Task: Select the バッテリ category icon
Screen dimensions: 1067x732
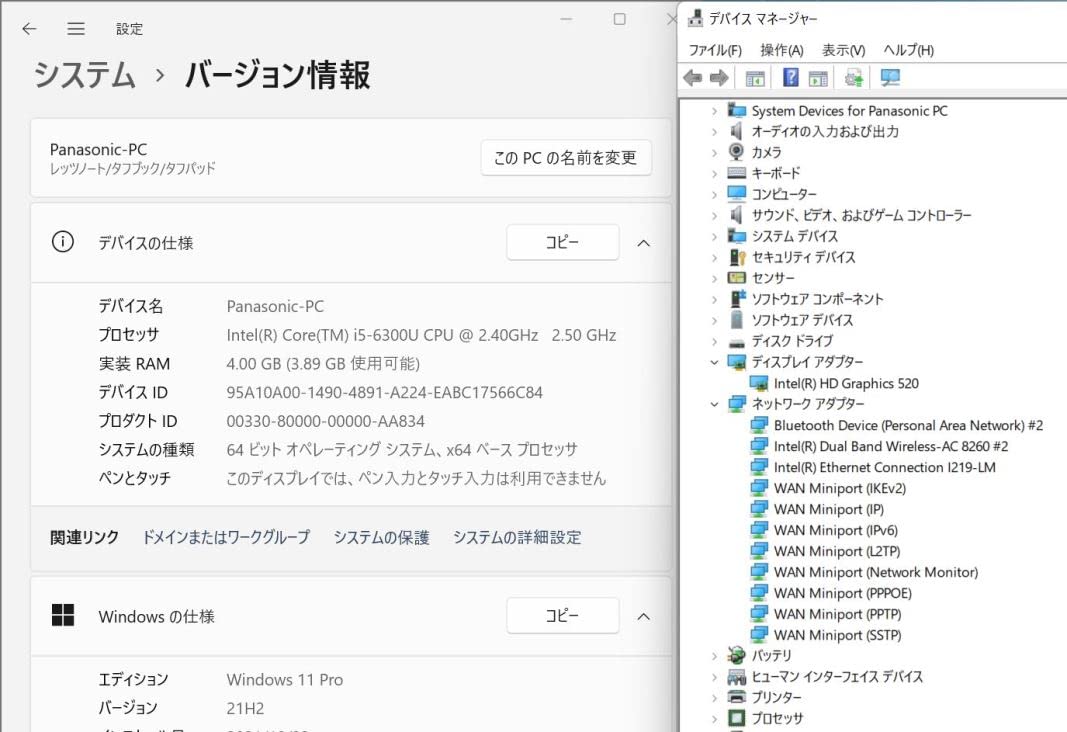Action: click(x=736, y=654)
